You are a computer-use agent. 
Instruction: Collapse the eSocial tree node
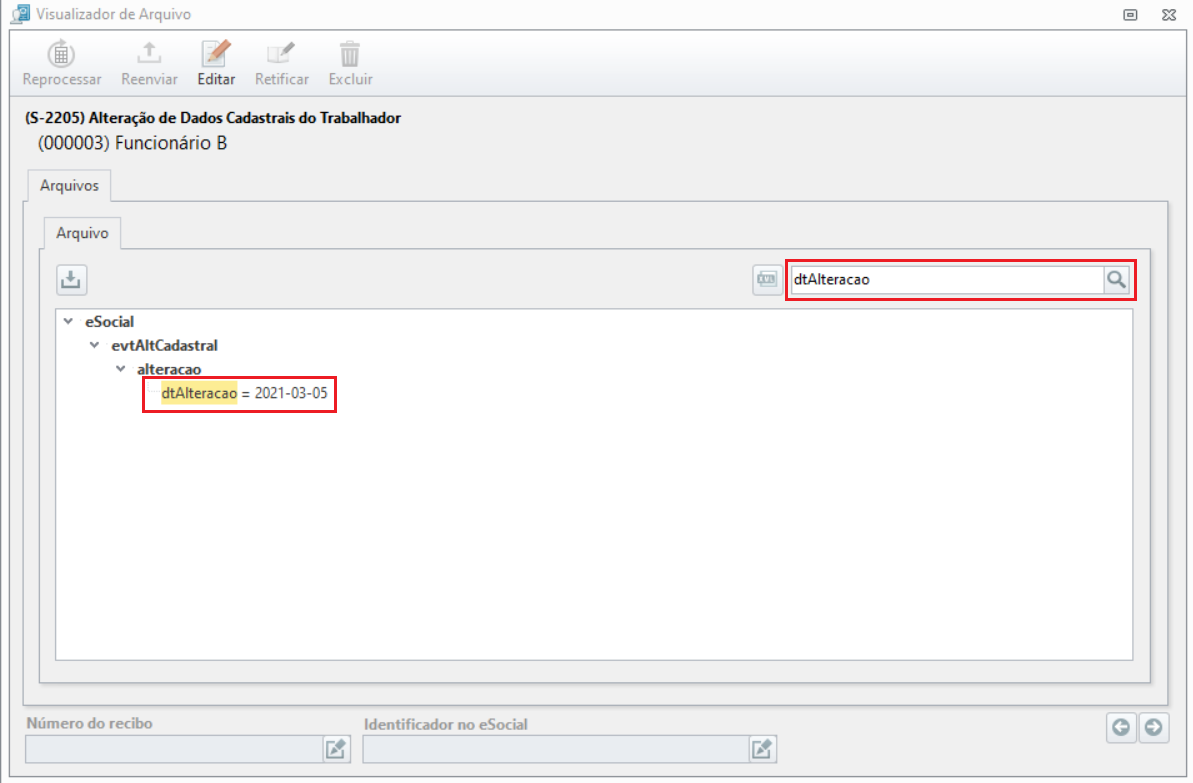pyautogui.click(x=68, y=321)
